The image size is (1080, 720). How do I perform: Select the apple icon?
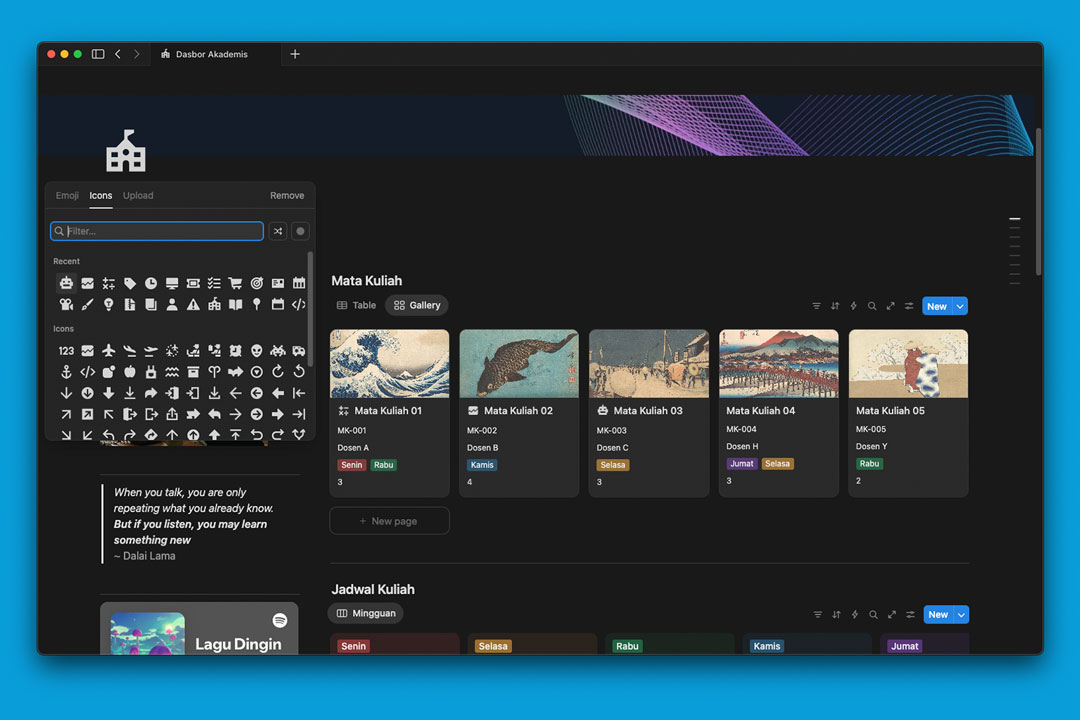(129, 372)
